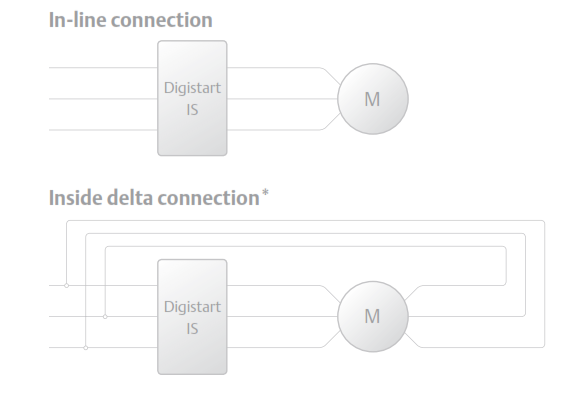Click the motor M circle in inside delta diagram
Viewport: 562px width, 394px height.
373,317
